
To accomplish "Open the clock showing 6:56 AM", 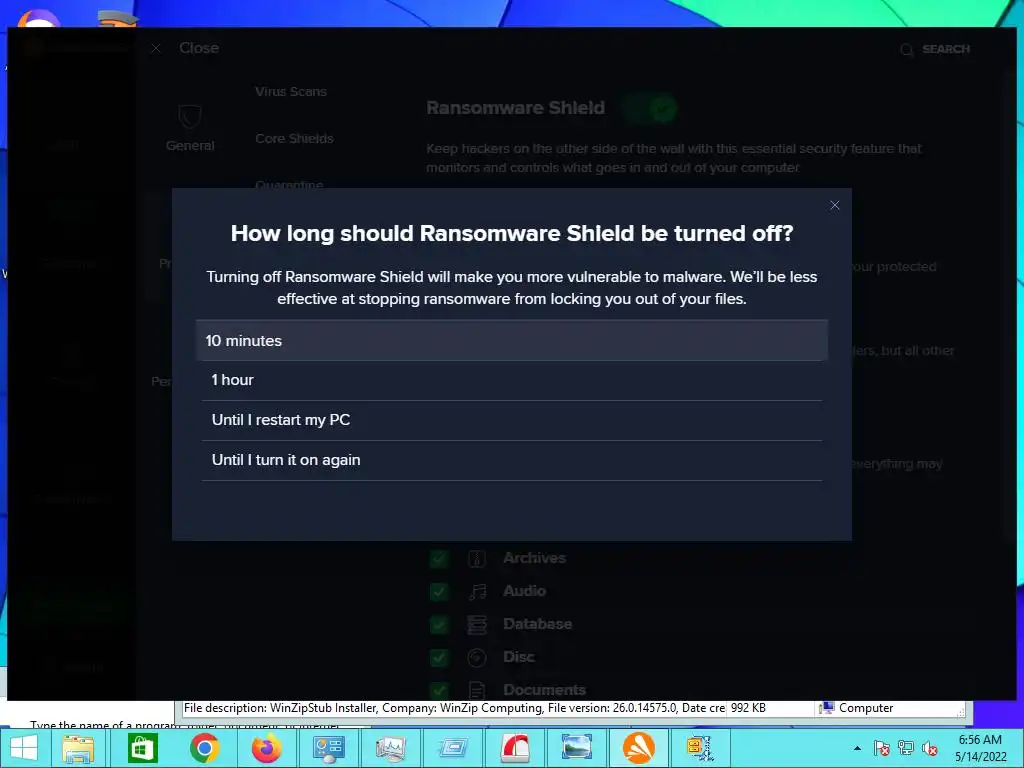I will coord(980,748).
